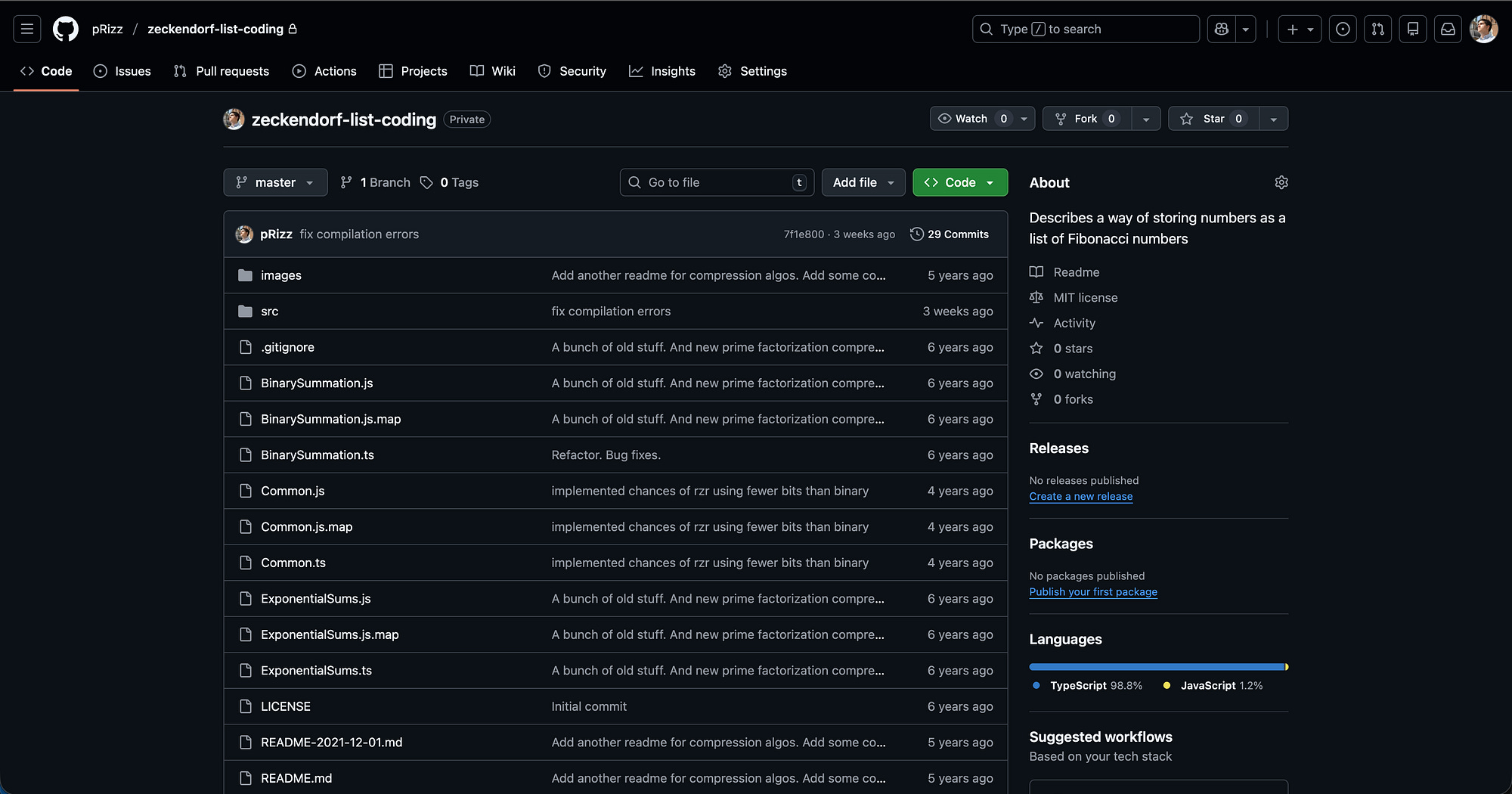Click the pRizz owner breadcrumb link
The width and height of the screenshot is (1512, 794).
(107, 29)
